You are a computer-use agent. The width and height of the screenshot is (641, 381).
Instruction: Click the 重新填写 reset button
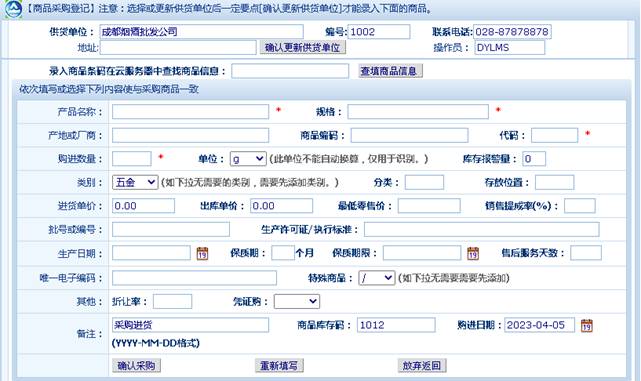279,365
